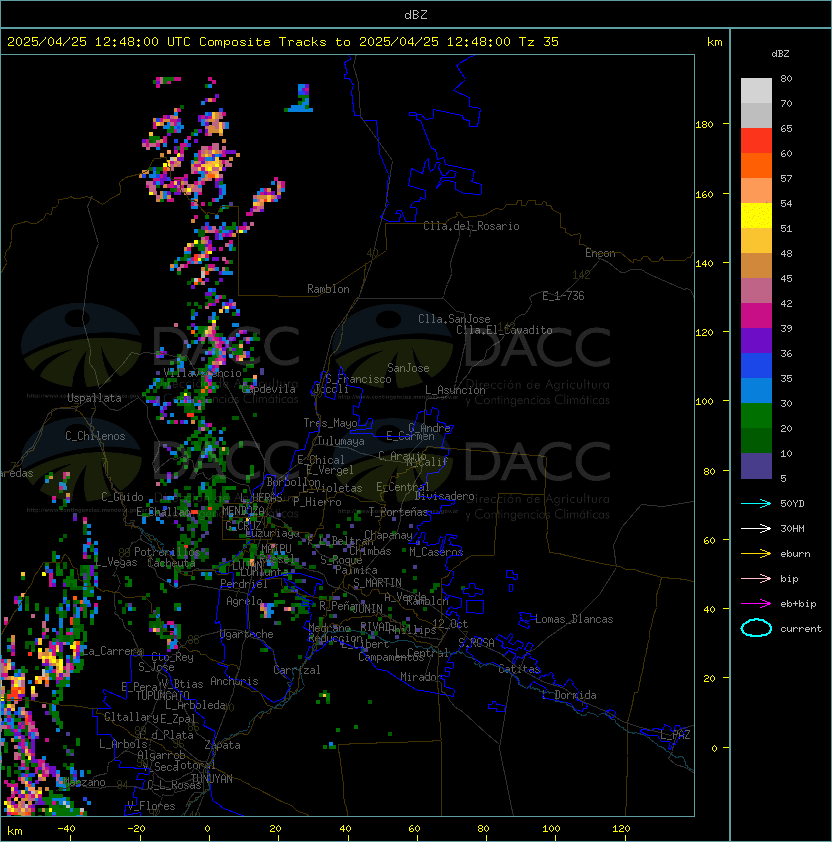The image size is (832, 842).
Task: Click the 'dBZ' heading above color scale
Action: [780, 54]
